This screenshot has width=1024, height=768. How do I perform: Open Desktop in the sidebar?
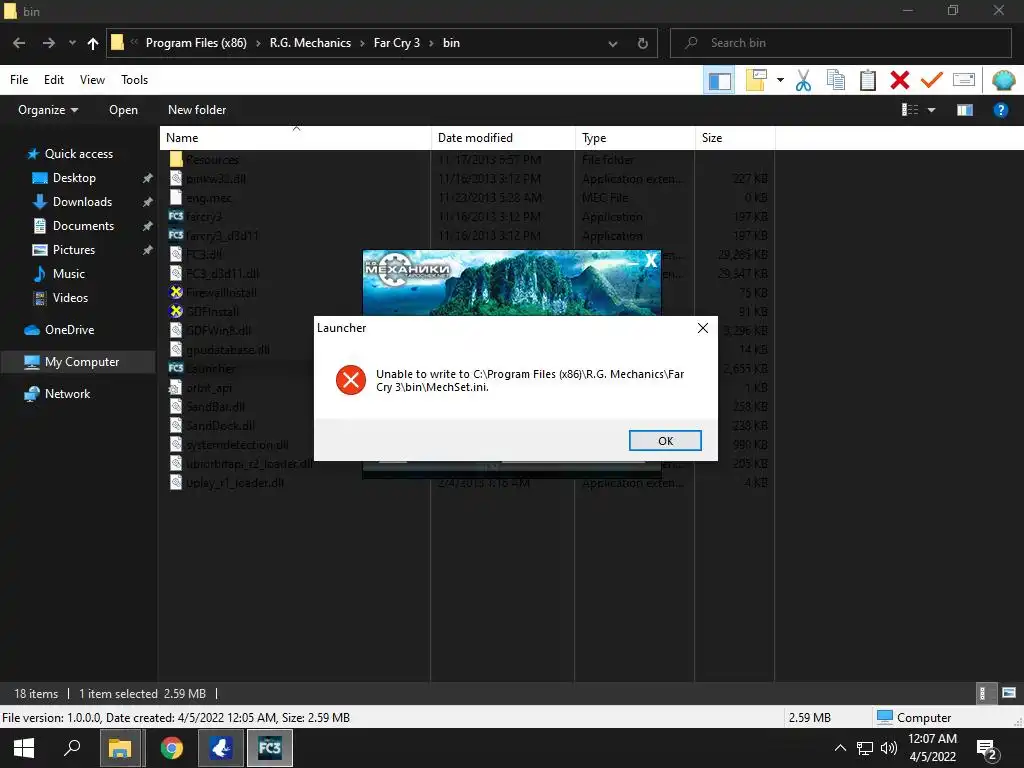click(74, 178)
